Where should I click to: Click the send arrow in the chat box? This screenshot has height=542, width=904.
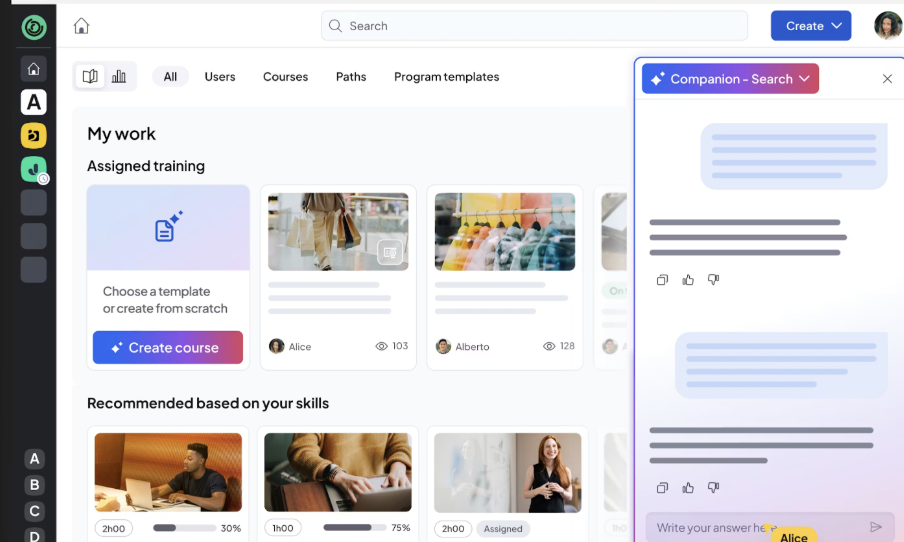click(876, 527)
